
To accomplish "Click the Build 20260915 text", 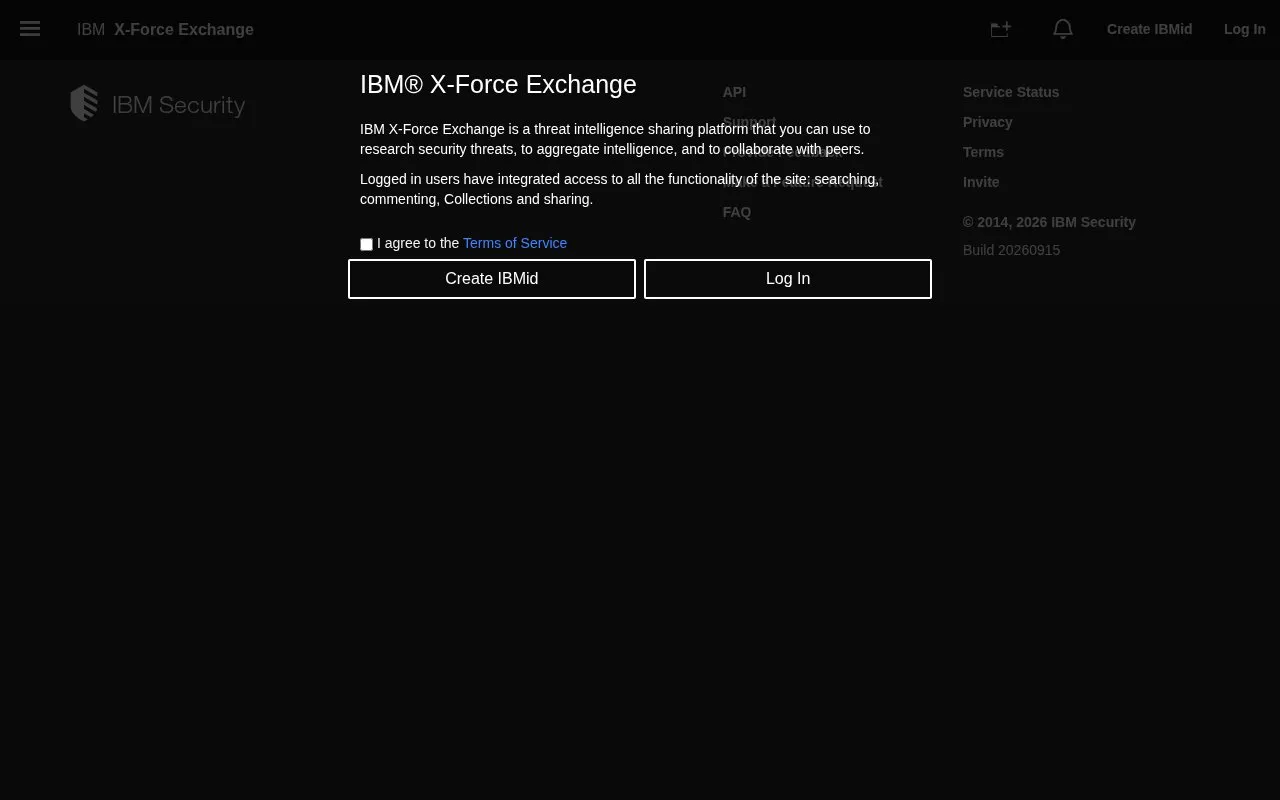I will pos(1011,250).
